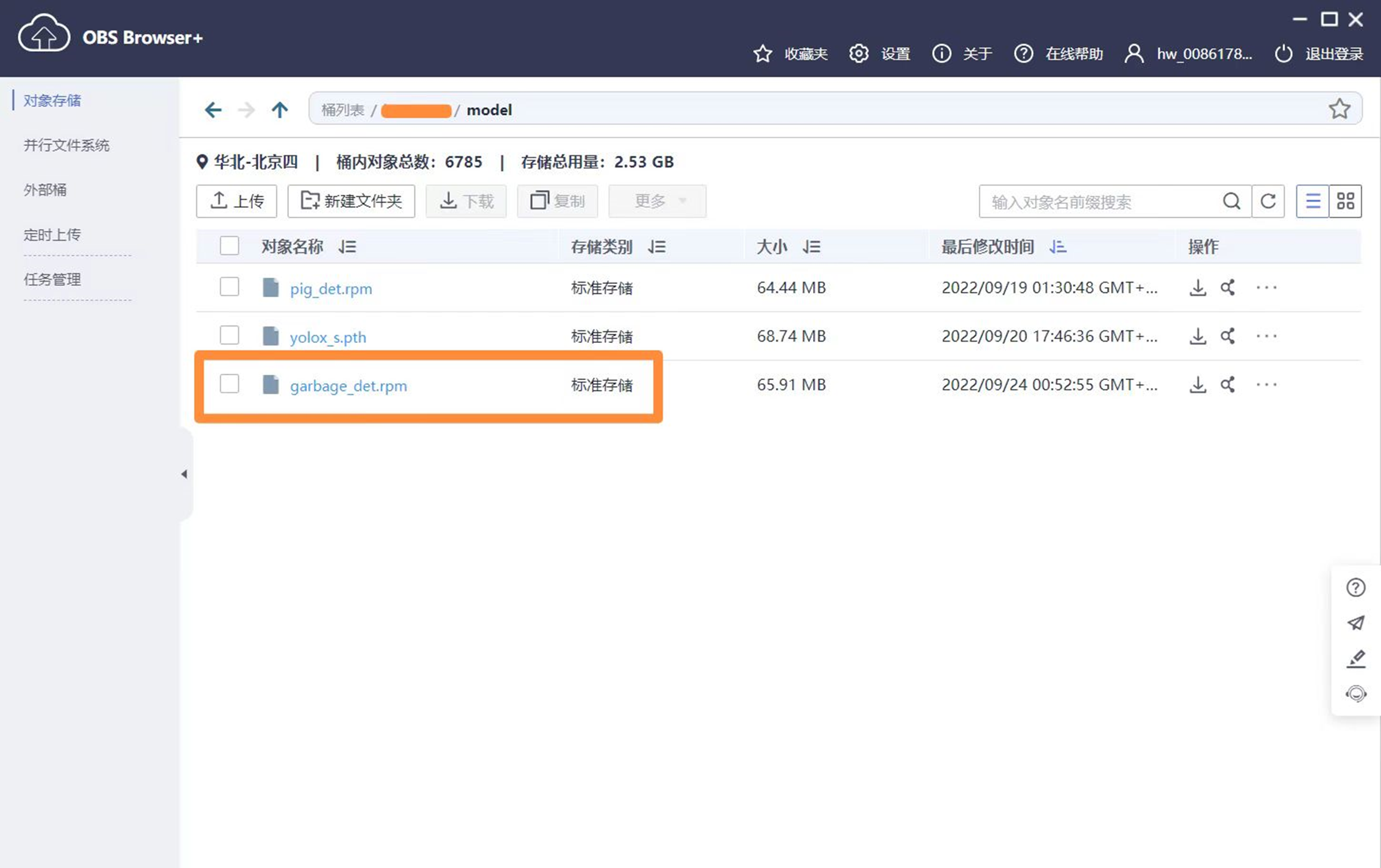
Task: Click the back navigation arrow
Action: click(213, 110)
